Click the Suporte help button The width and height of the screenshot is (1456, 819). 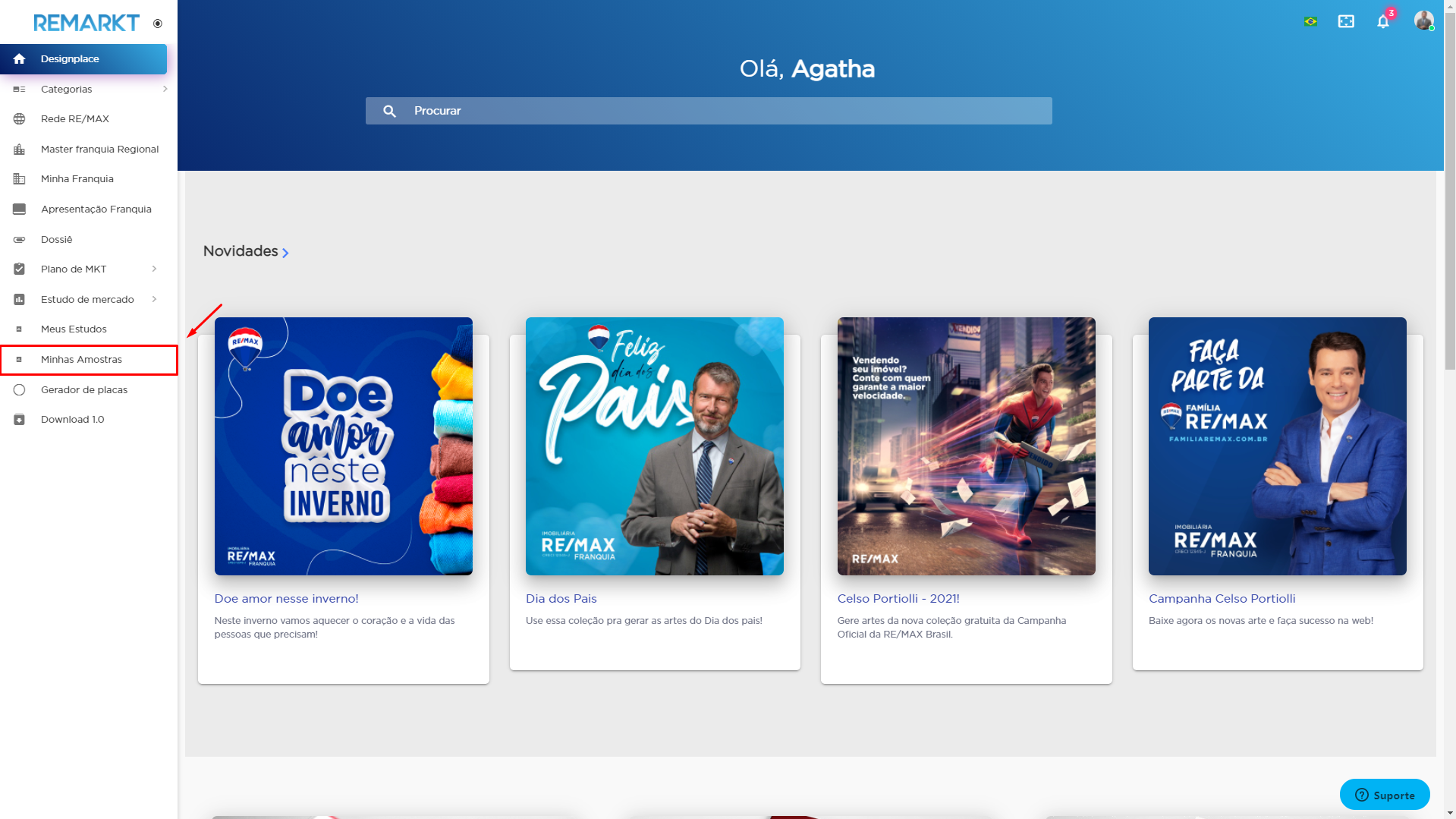pyautogui.click(x=1384, y=795)
